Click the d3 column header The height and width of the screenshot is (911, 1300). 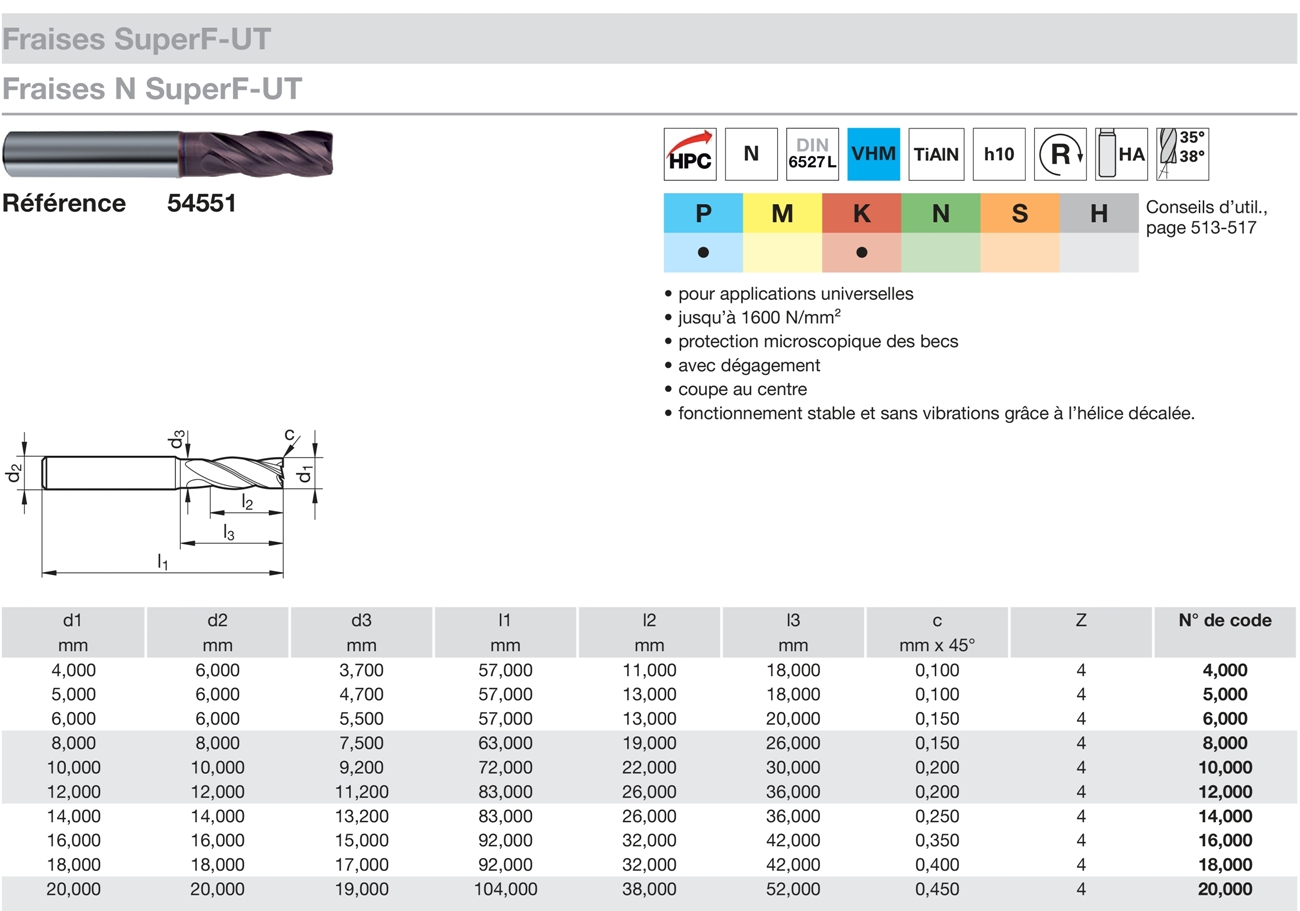[361, 621]
